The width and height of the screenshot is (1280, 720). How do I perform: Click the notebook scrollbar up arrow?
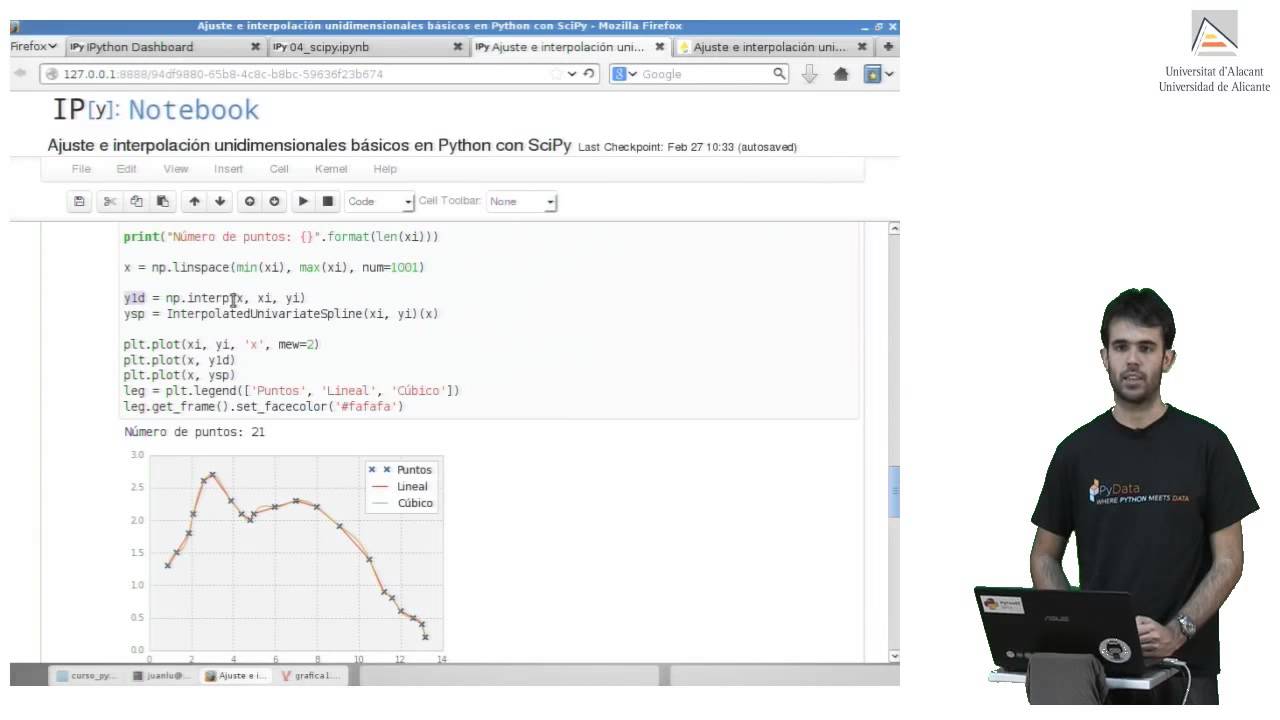pyautogui.click(x=894, y=229)
